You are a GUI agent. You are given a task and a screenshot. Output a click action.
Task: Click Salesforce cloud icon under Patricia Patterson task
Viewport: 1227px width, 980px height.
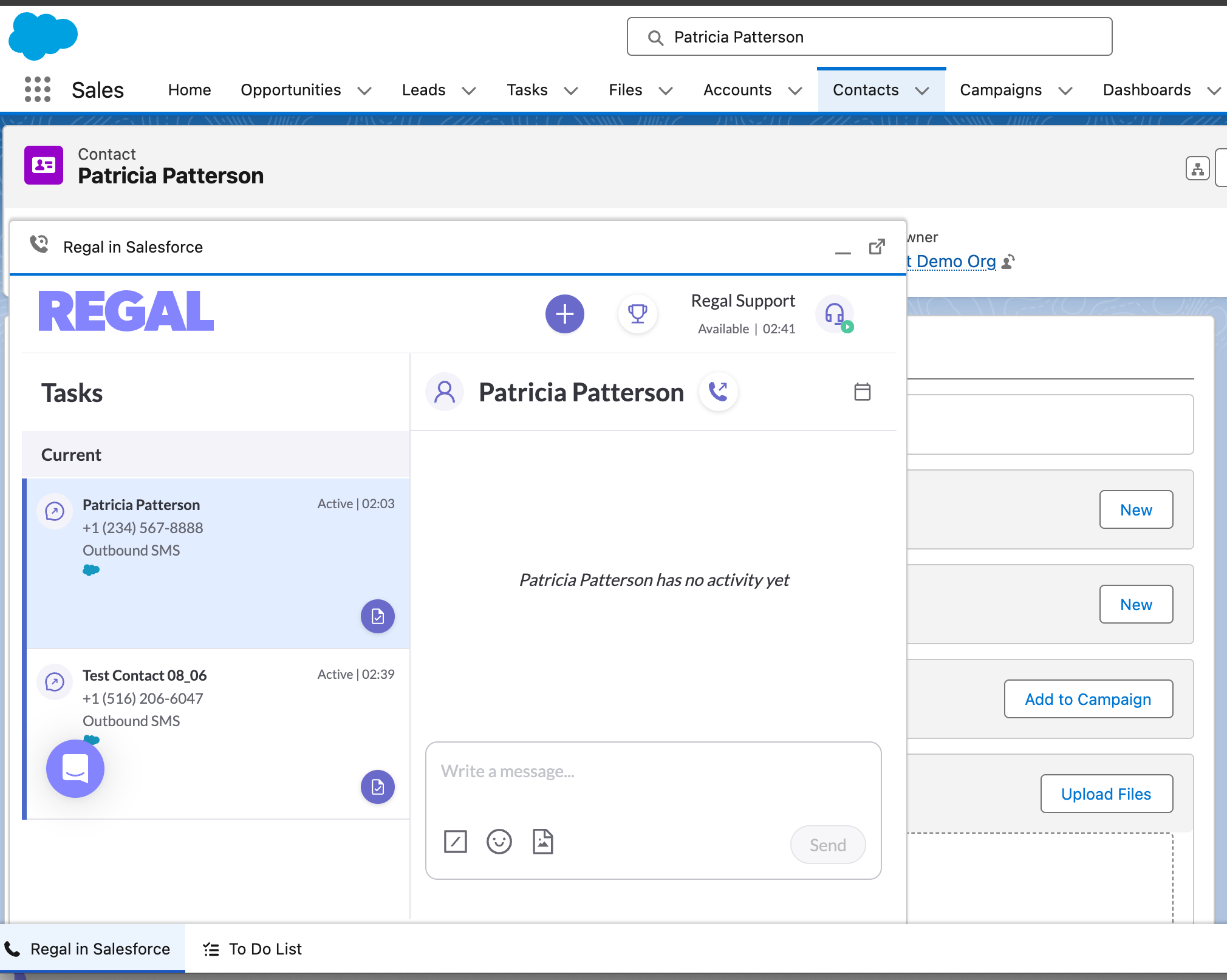91,570
